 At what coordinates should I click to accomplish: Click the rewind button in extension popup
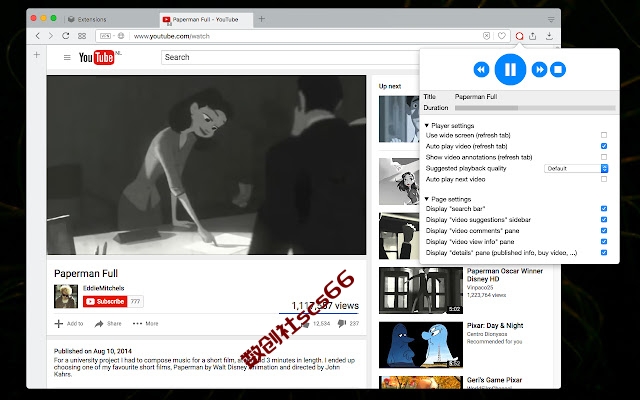[481, 69]
